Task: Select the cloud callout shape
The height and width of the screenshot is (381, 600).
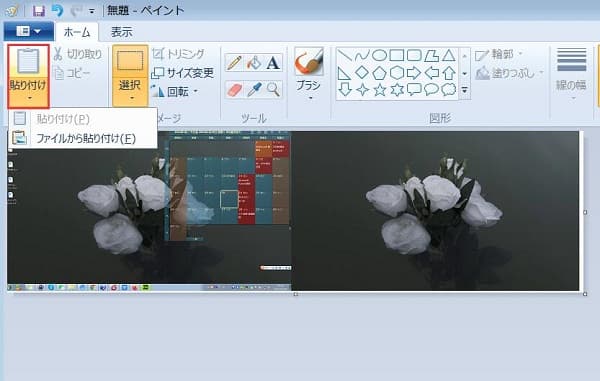Action: (x=449, y=90)
